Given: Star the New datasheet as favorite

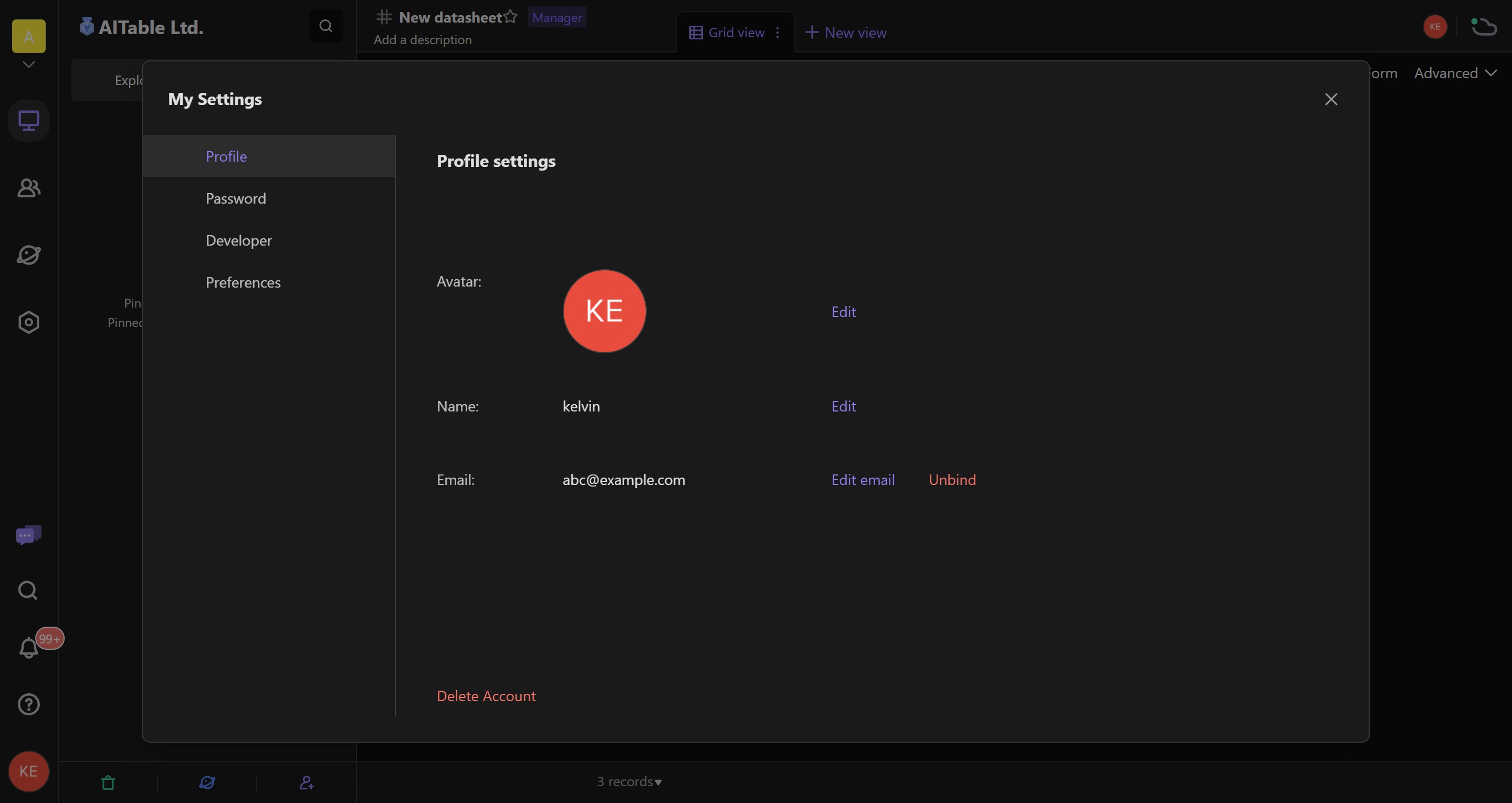Looking at the screenshot, I should 511,17.
